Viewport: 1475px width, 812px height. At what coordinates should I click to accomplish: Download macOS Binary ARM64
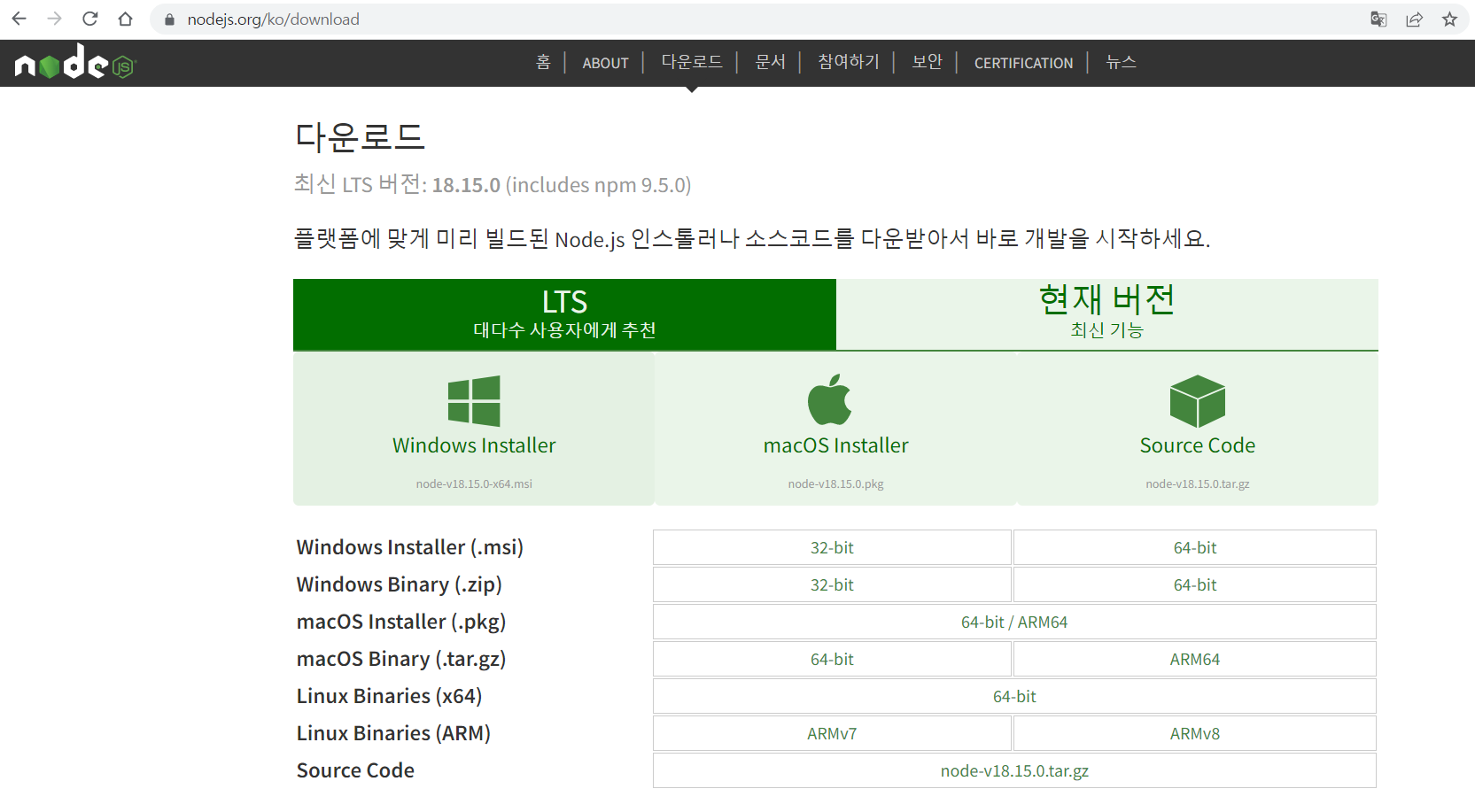point(1194,659)
